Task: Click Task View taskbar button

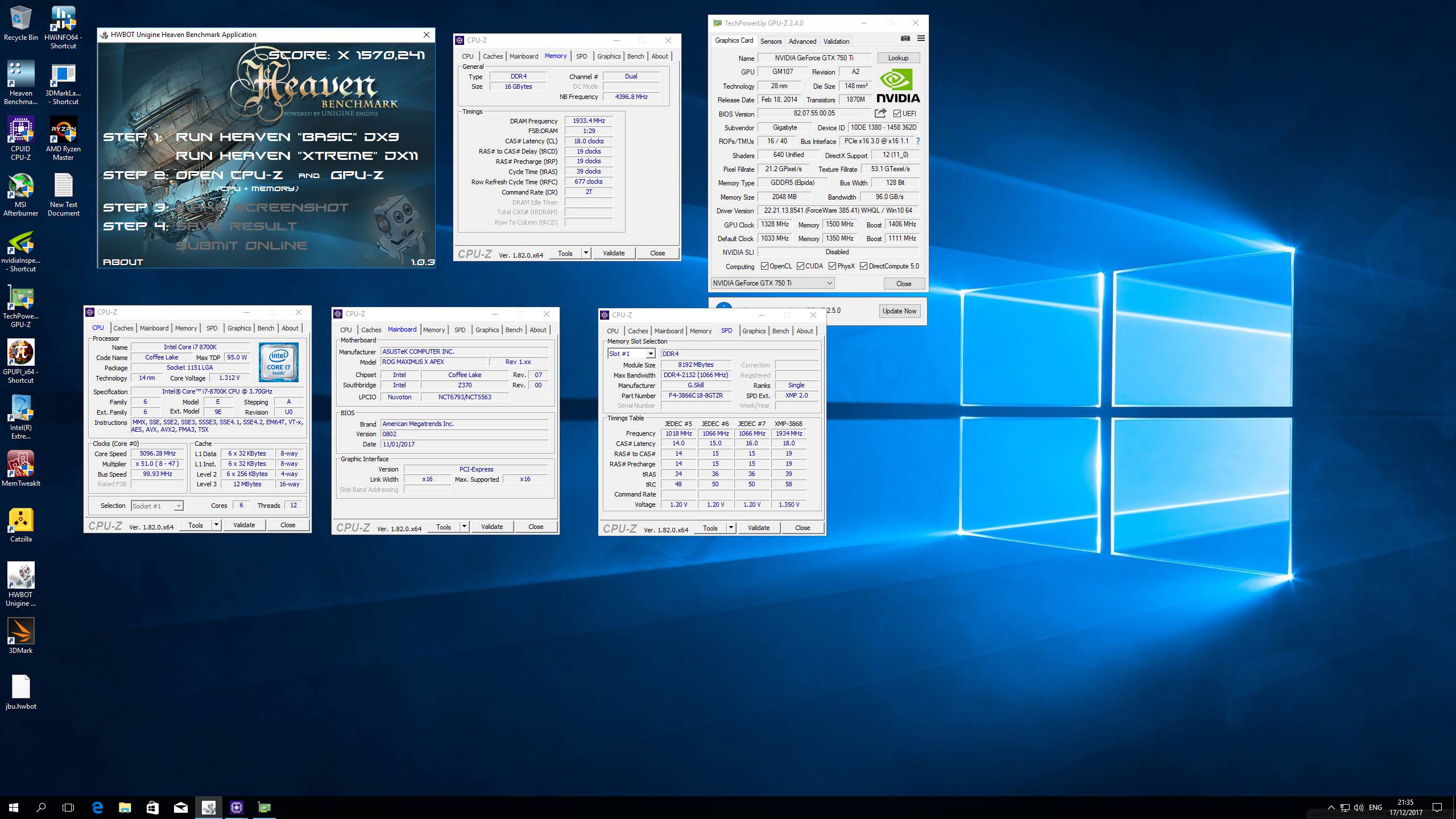Action: 68,807
